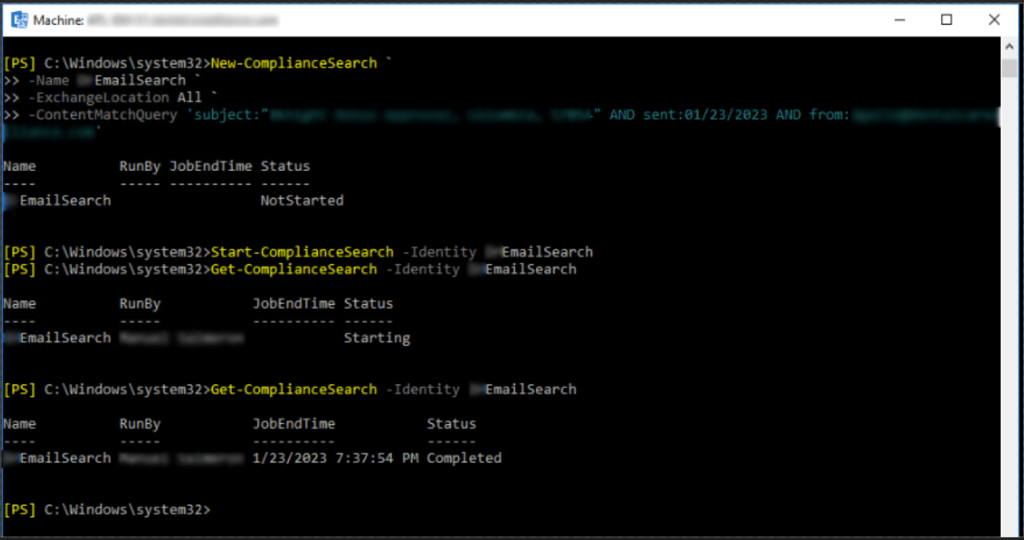Screen dimensions: 1024x540
Task: Click the vertical scrollbar thumb
Action: pyautogui.click(x=1009, y=68)
